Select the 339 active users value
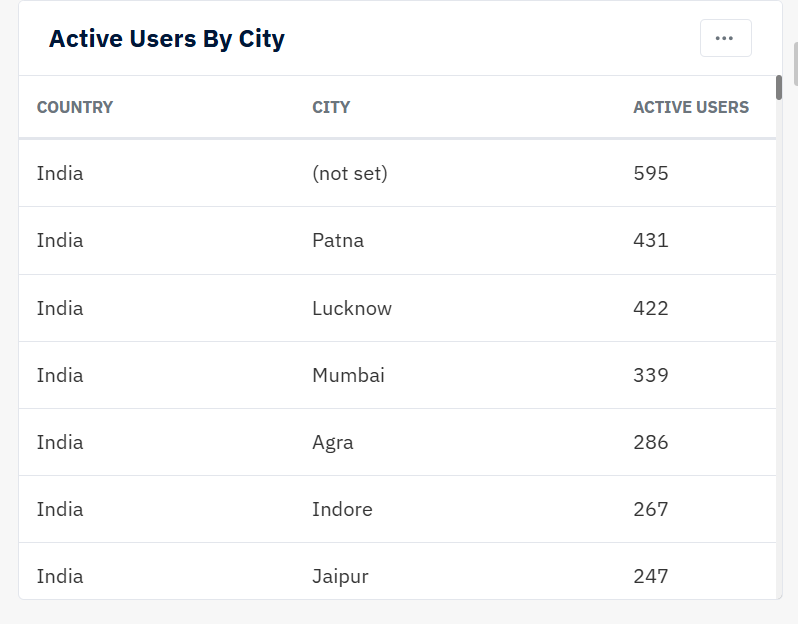The image size is (798, 624). [x=651, y=375]
